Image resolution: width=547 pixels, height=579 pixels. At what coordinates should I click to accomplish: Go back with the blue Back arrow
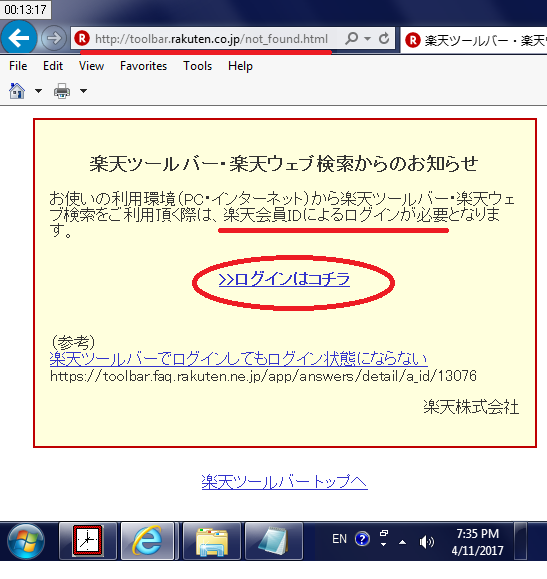19,37
